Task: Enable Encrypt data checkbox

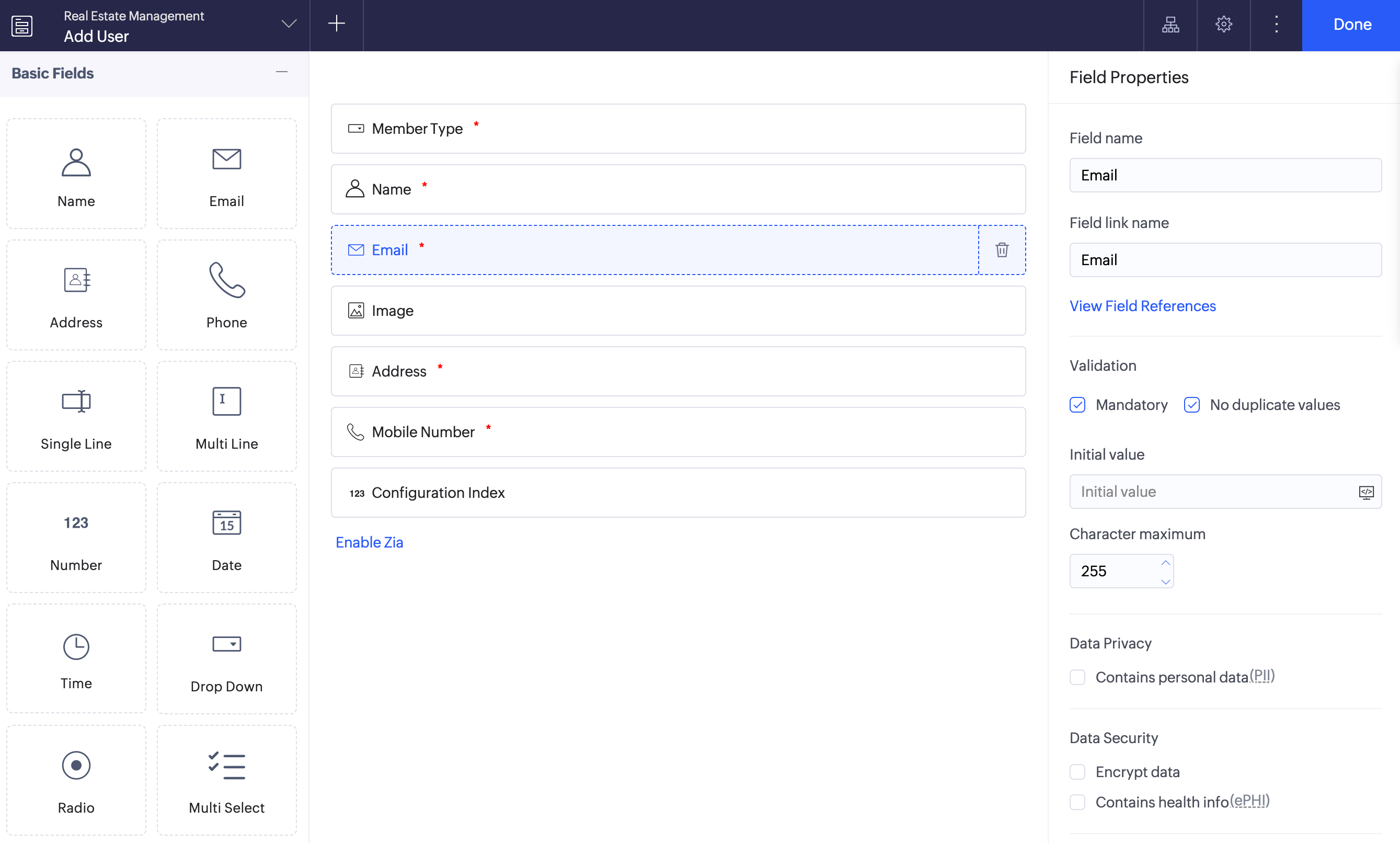Action: click(x=1077, y=772)
